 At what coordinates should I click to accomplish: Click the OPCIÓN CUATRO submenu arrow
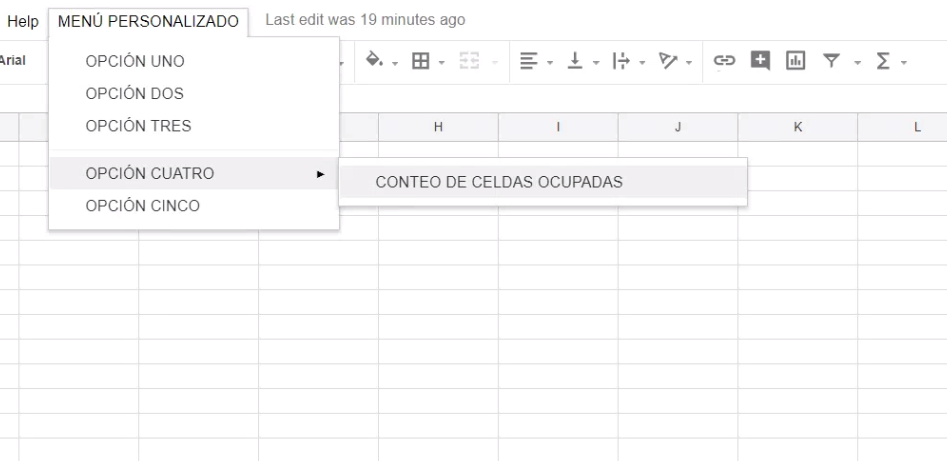point(320,174)
